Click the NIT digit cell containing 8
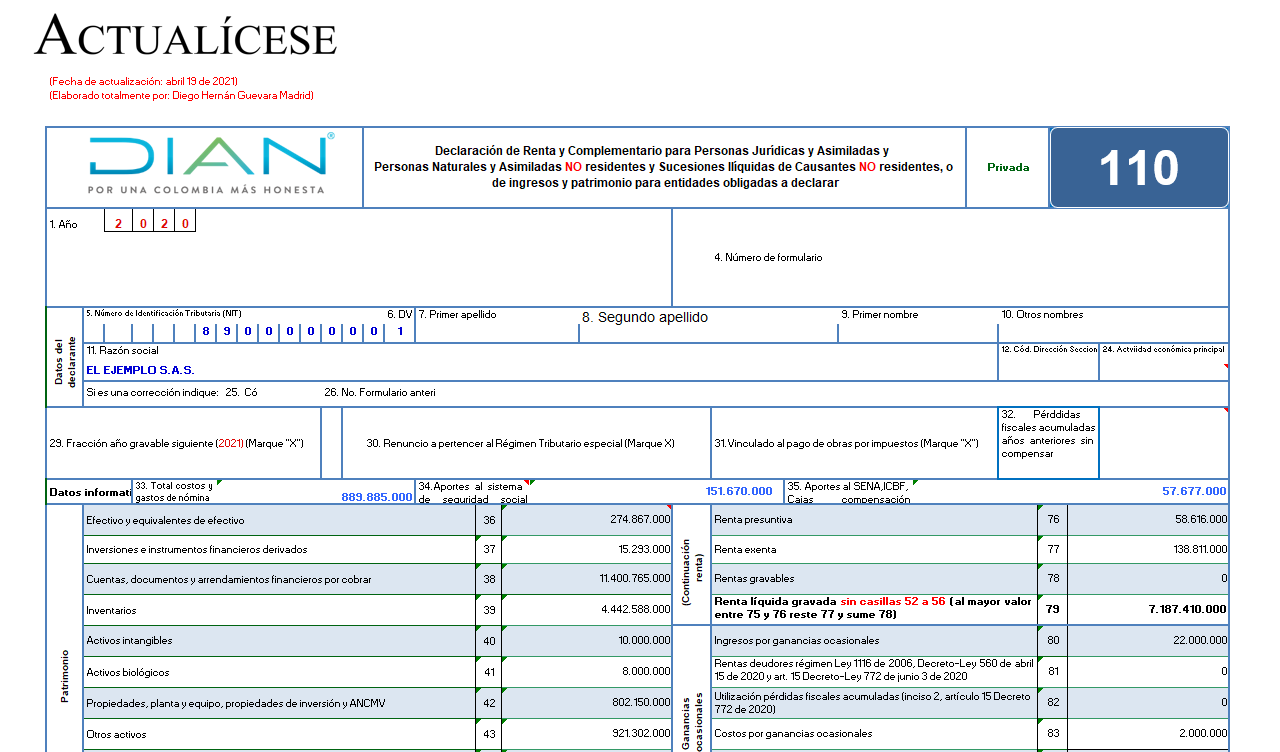Viewport: 1280px width, 752px height. [x=205, y=331]
